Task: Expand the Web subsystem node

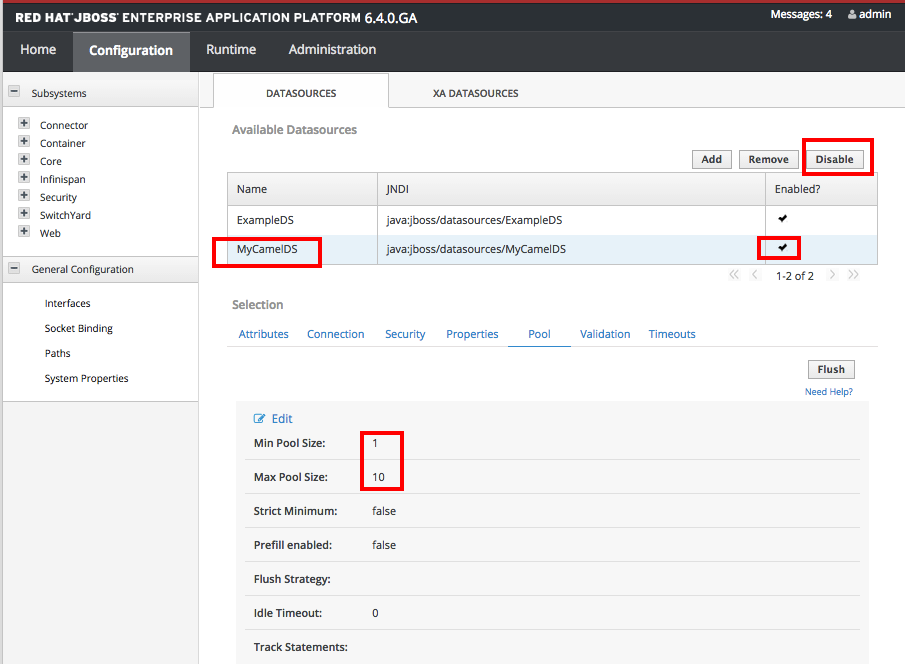Action: point(24,231)
